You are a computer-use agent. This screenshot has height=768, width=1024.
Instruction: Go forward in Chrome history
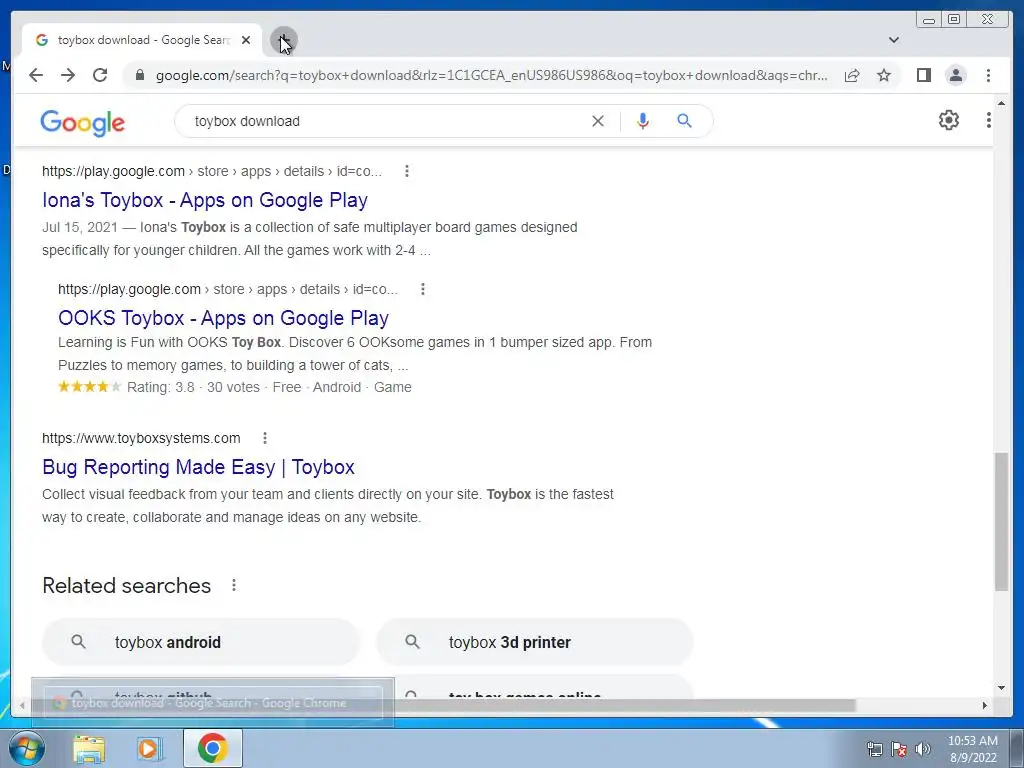tap(68, 75)
